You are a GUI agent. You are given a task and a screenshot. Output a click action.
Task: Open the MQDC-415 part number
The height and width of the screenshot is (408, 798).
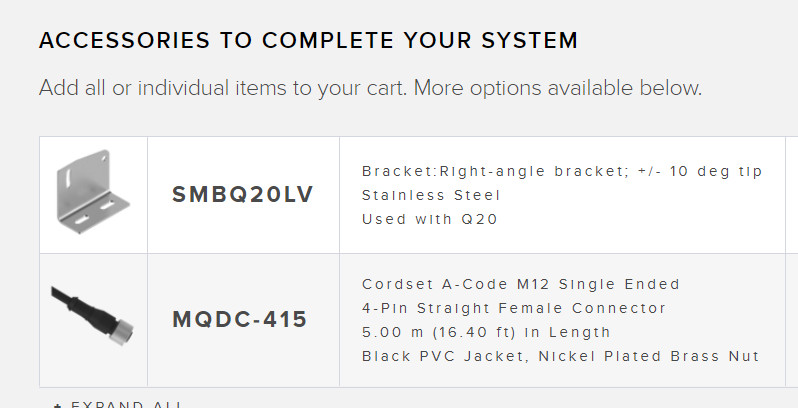(240, 320)
